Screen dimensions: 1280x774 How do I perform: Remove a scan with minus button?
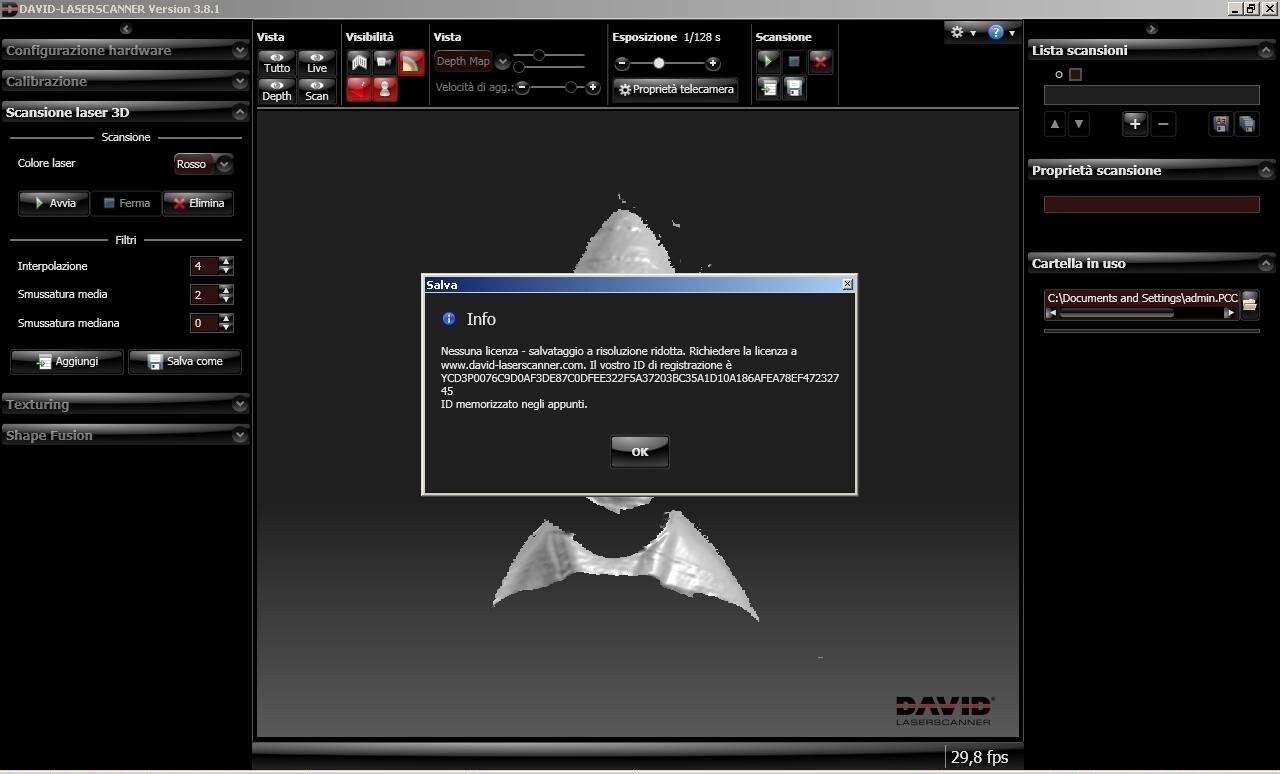pos(1162,124)
